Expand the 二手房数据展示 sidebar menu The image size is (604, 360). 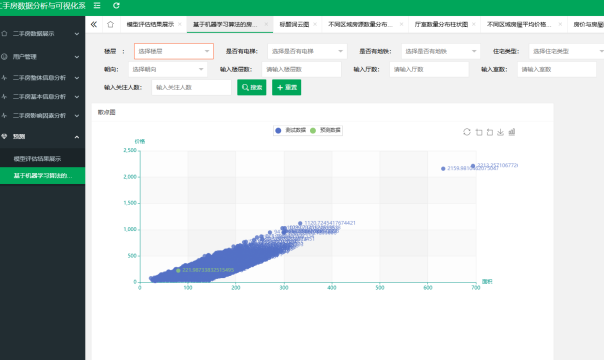pyautogui.click(x=42, y=33)
